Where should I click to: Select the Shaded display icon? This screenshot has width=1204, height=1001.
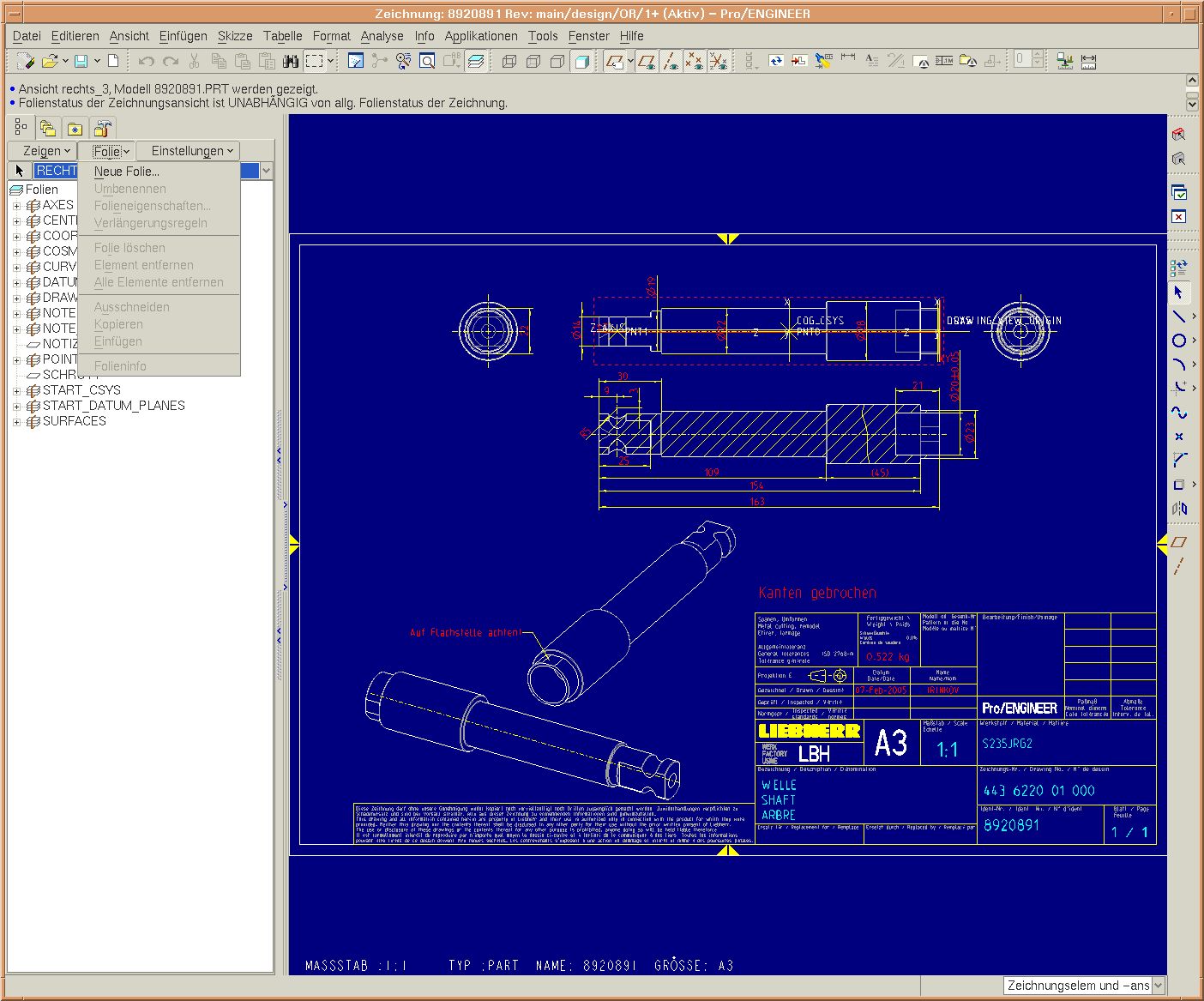pos(582,62)
